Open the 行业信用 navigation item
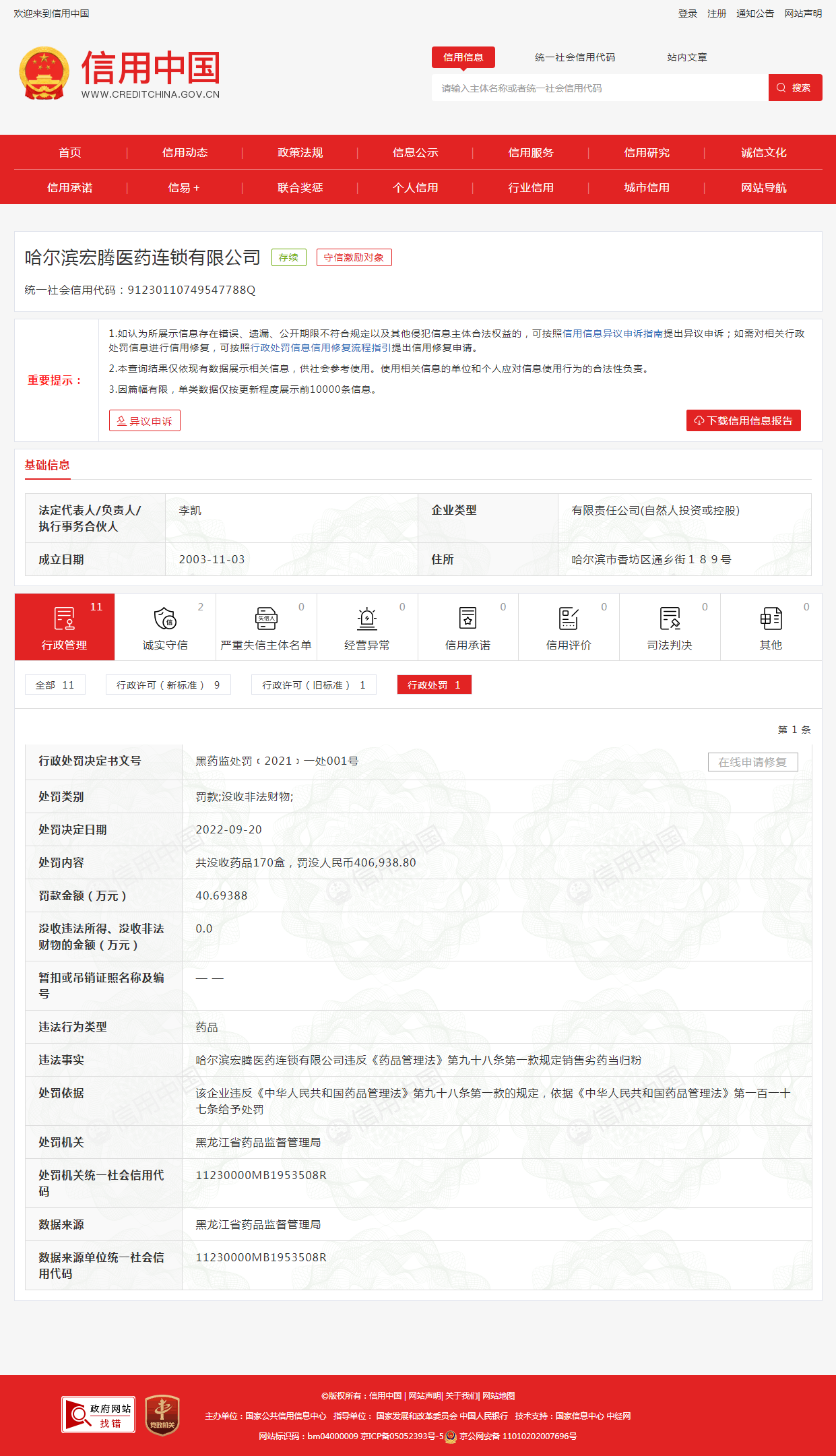 click(531, 187)
